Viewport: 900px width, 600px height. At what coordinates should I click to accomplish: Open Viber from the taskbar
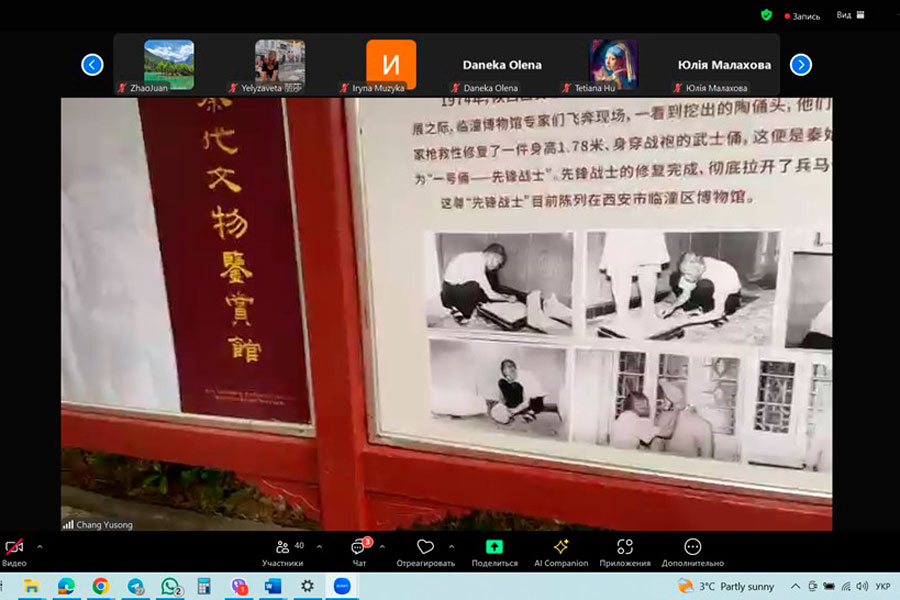click(239, 586)
